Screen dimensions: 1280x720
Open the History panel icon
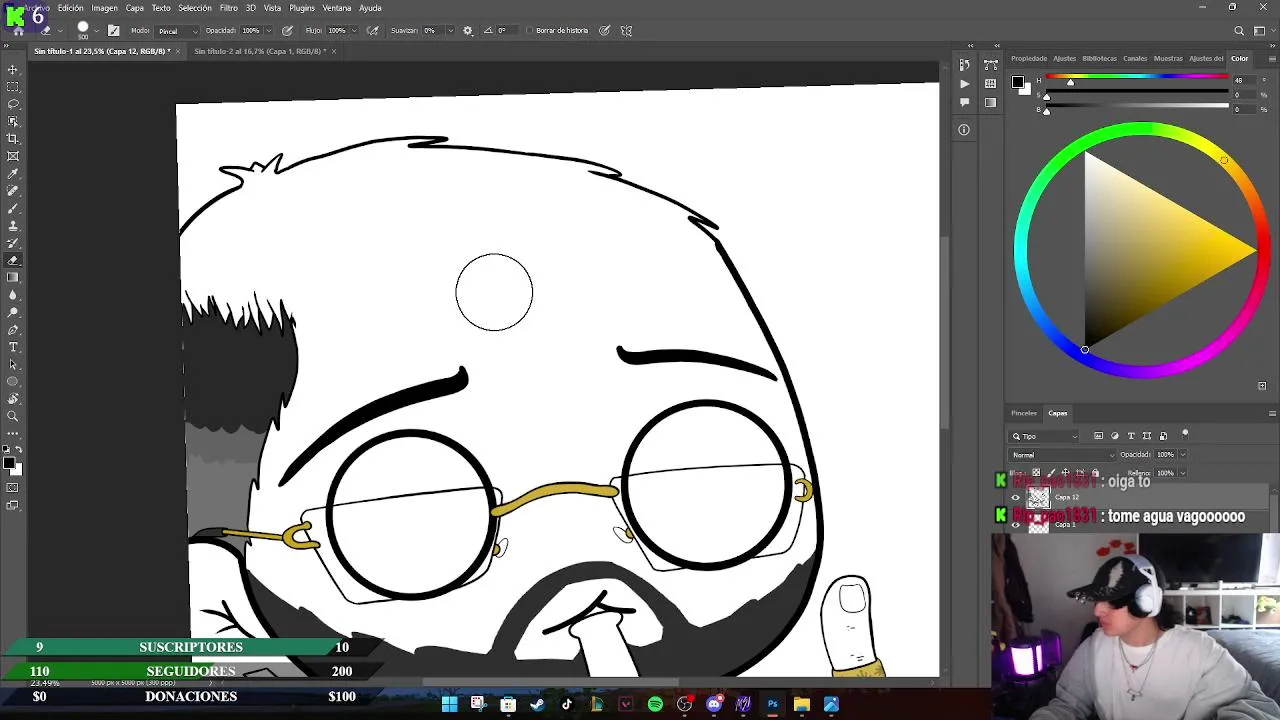pos(964,65)
